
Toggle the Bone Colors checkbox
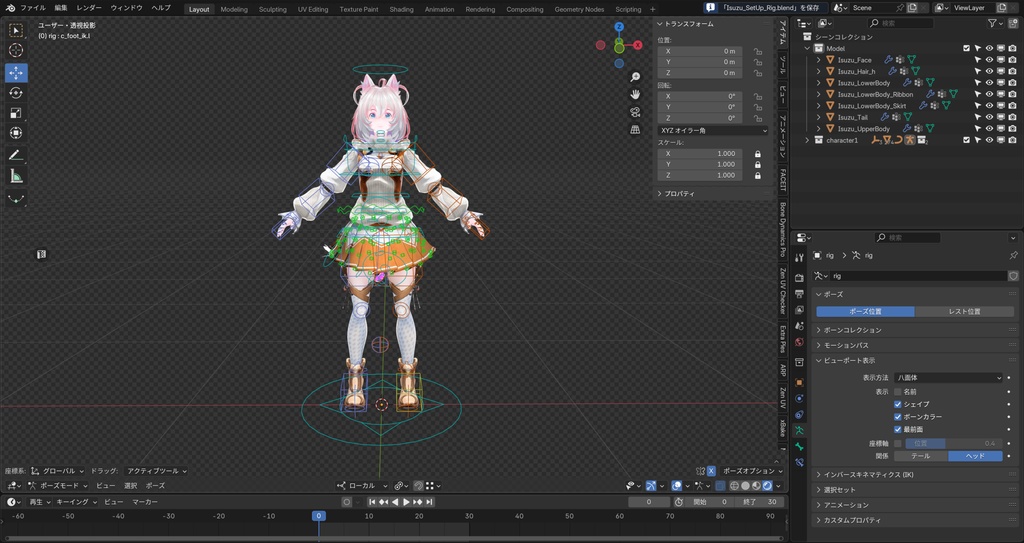pos(897,416)
